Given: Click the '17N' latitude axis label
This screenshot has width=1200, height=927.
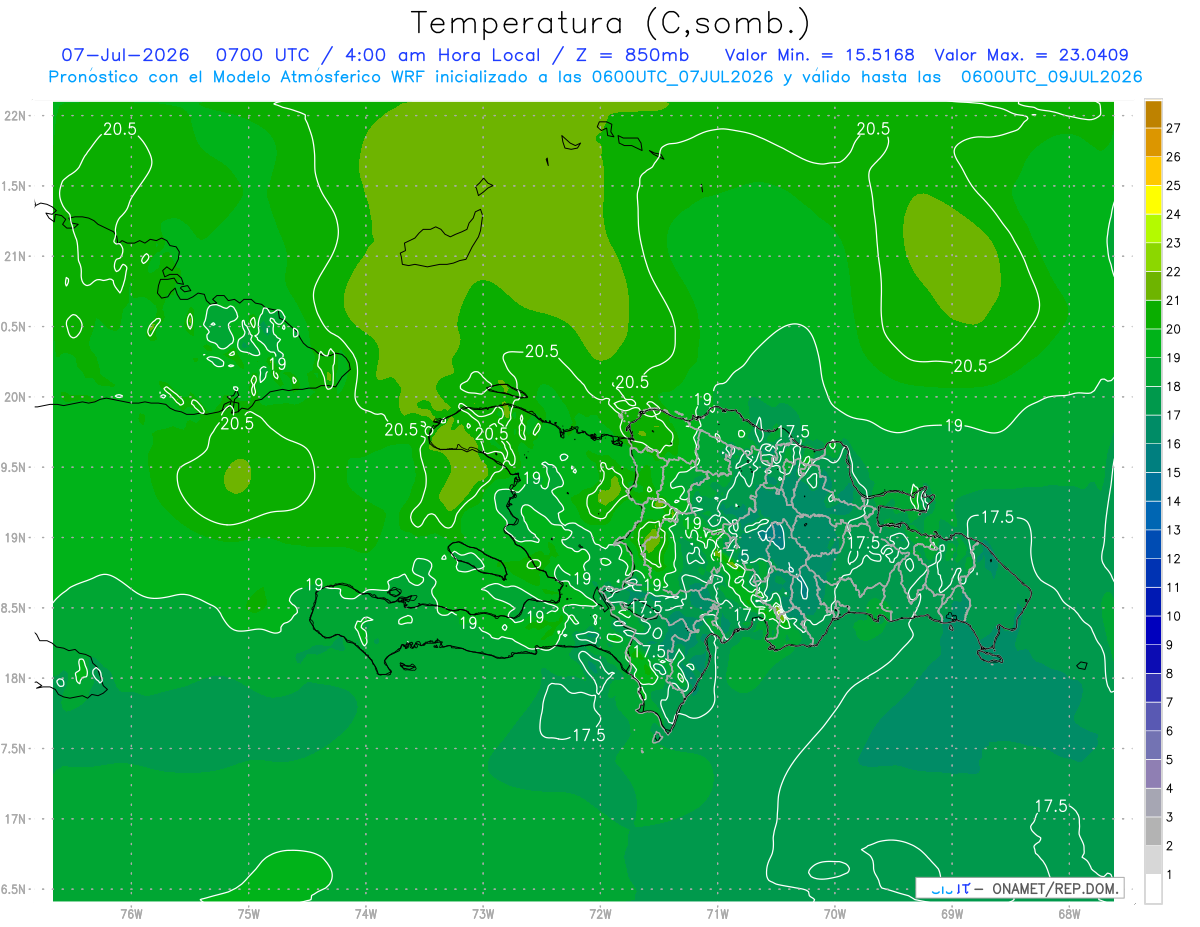Looking at the screenshot, I should pyautogui.click(x=17, y=819).
